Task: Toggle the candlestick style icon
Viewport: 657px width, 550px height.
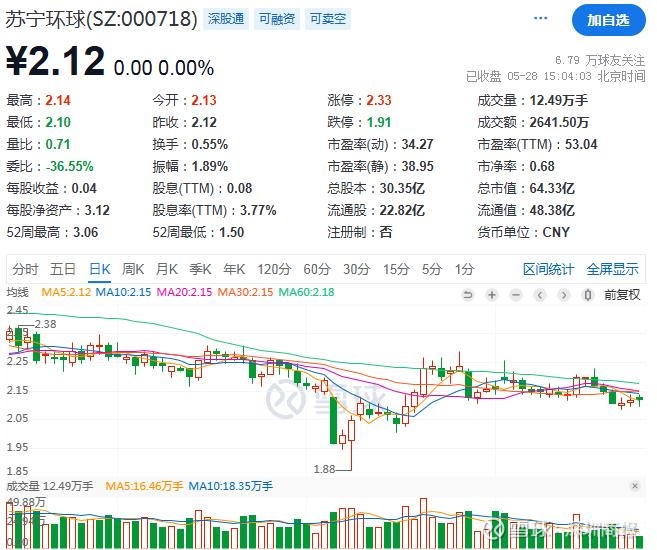Action: [588, 295]
